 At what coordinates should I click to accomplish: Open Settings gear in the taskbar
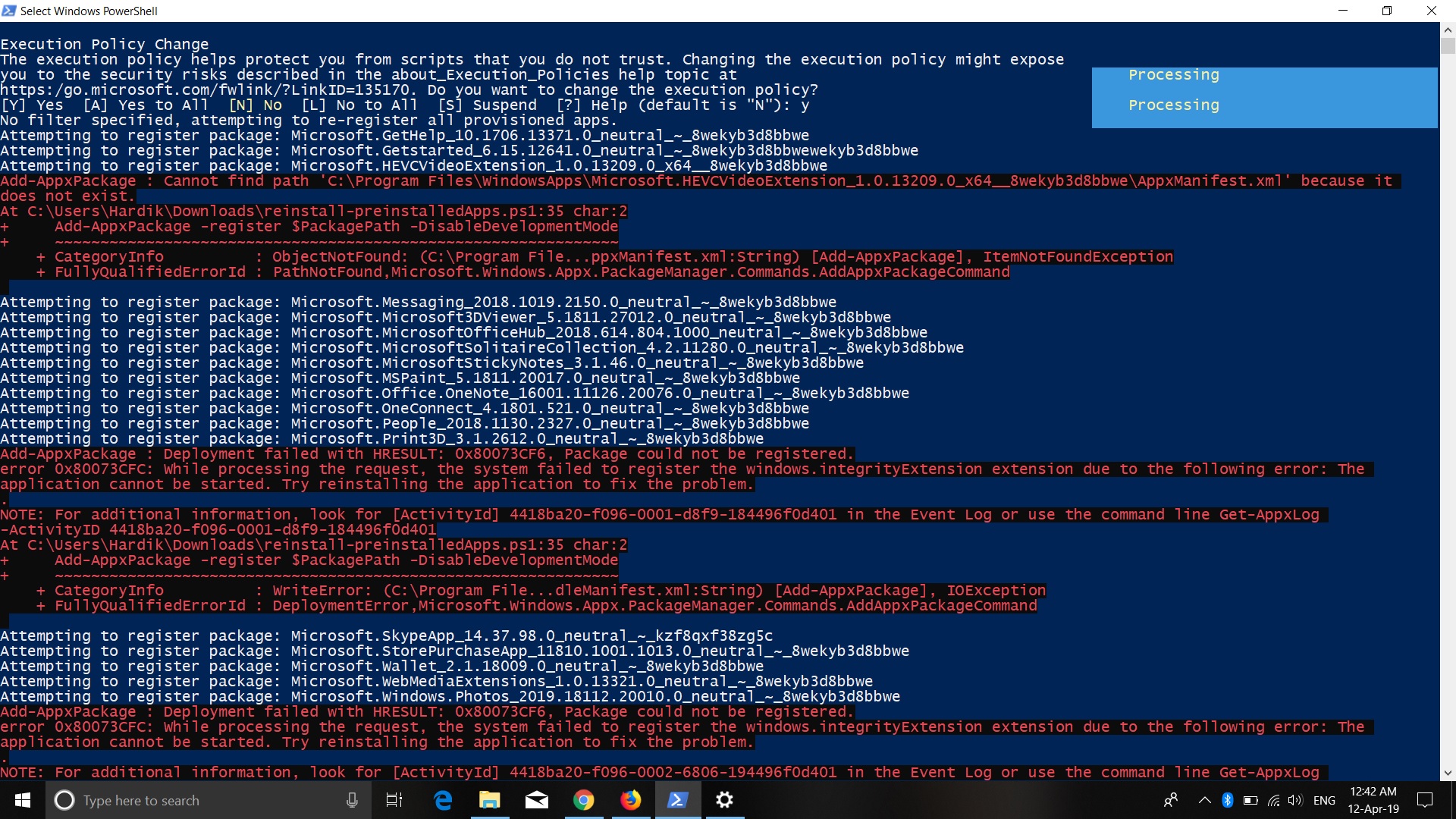[x=725, y=800]
